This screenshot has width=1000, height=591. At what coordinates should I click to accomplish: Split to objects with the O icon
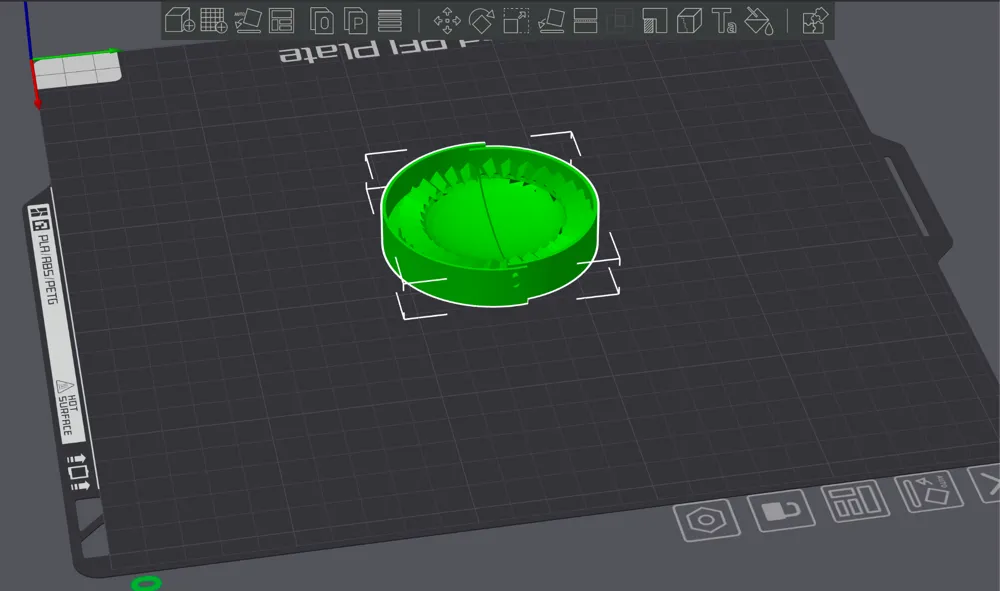[x=322, y=20]
